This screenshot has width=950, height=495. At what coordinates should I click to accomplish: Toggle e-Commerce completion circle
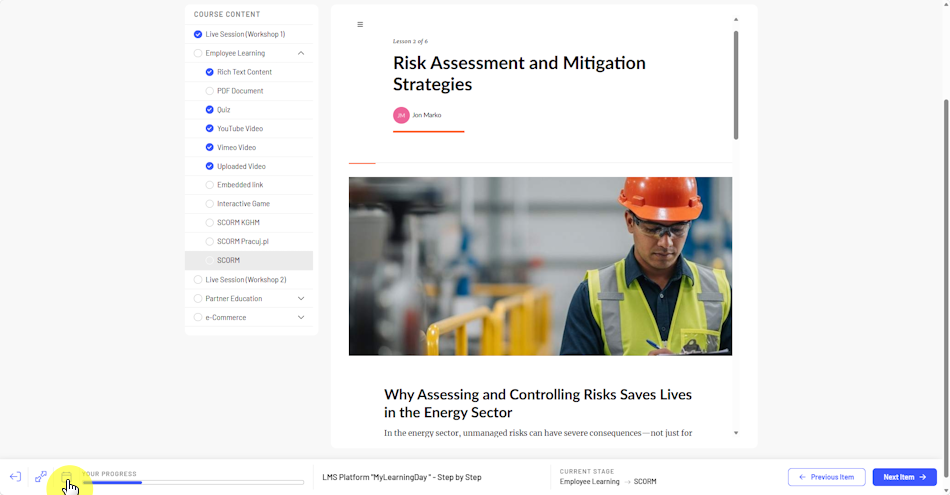tap(198, 317)
